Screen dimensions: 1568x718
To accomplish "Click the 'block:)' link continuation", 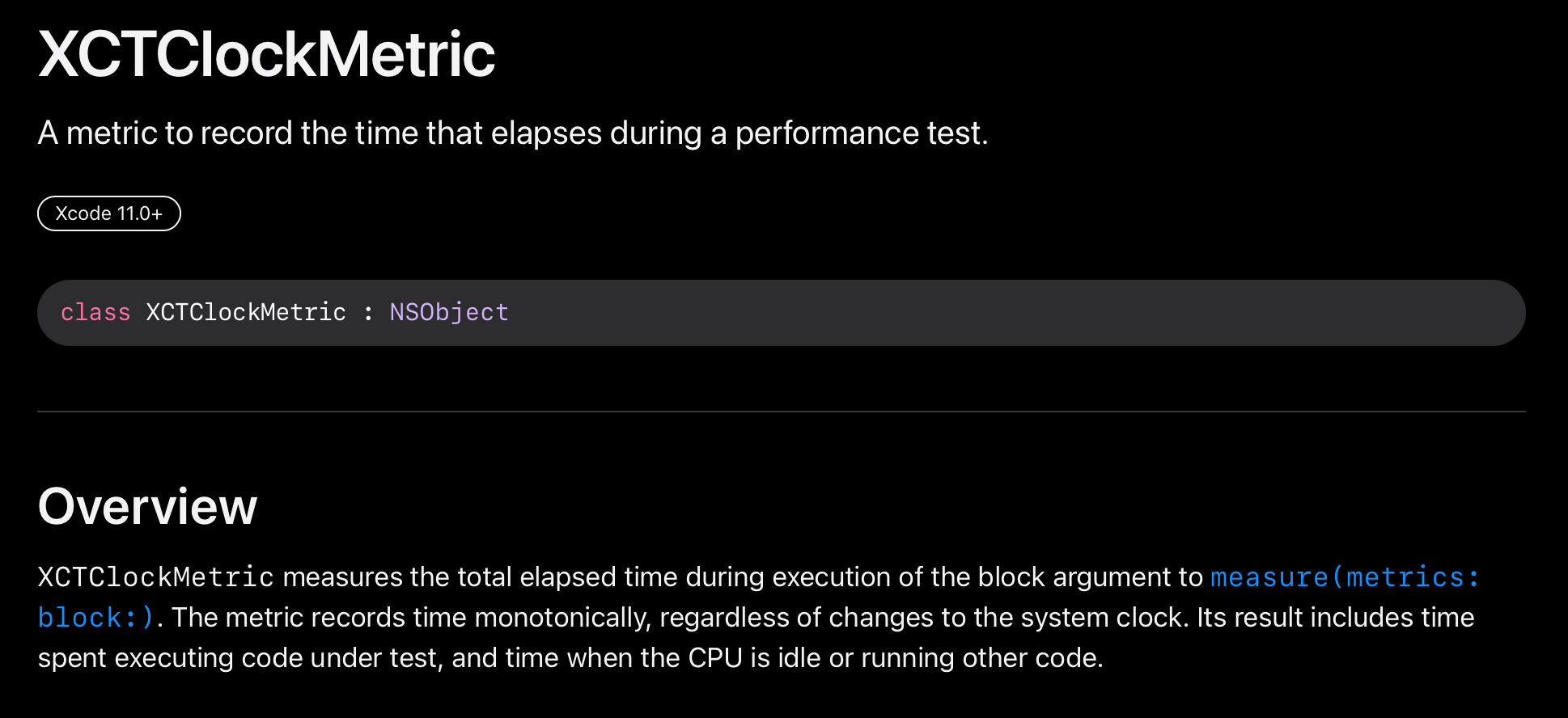I will click(95, 618).
